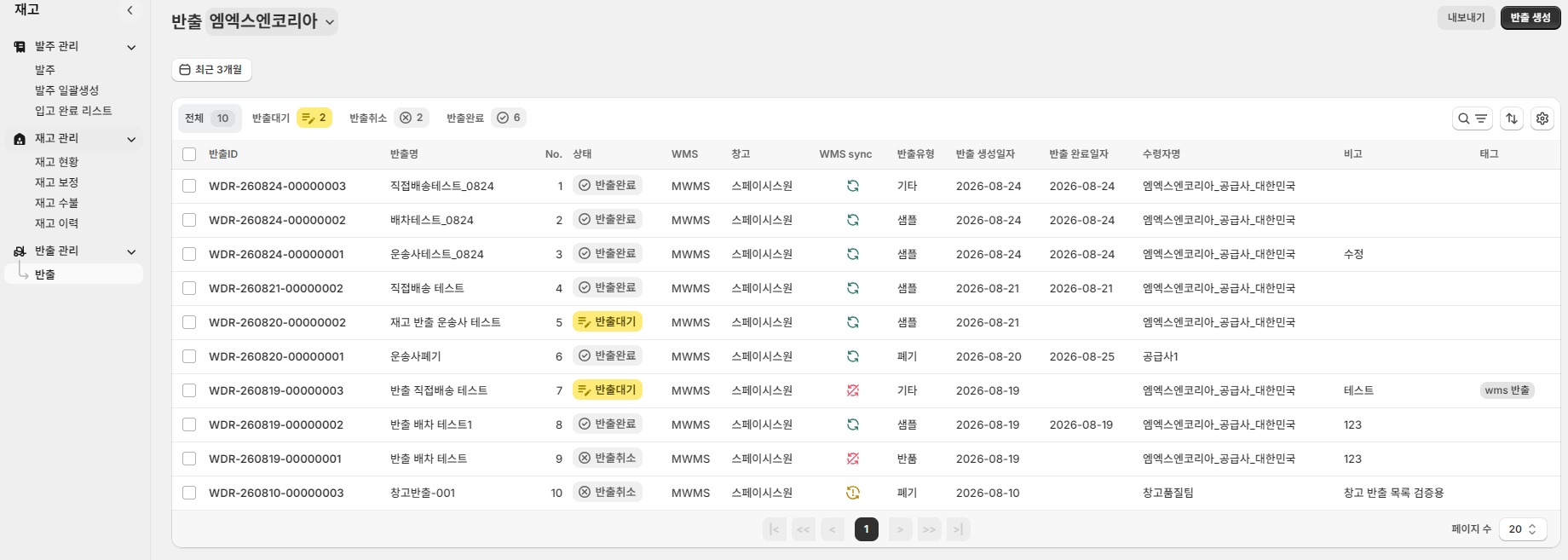The image size is (1568, 560).
Task: Click WMS sync icon for WDR-260824-00000003
Action: coord(852,186)
